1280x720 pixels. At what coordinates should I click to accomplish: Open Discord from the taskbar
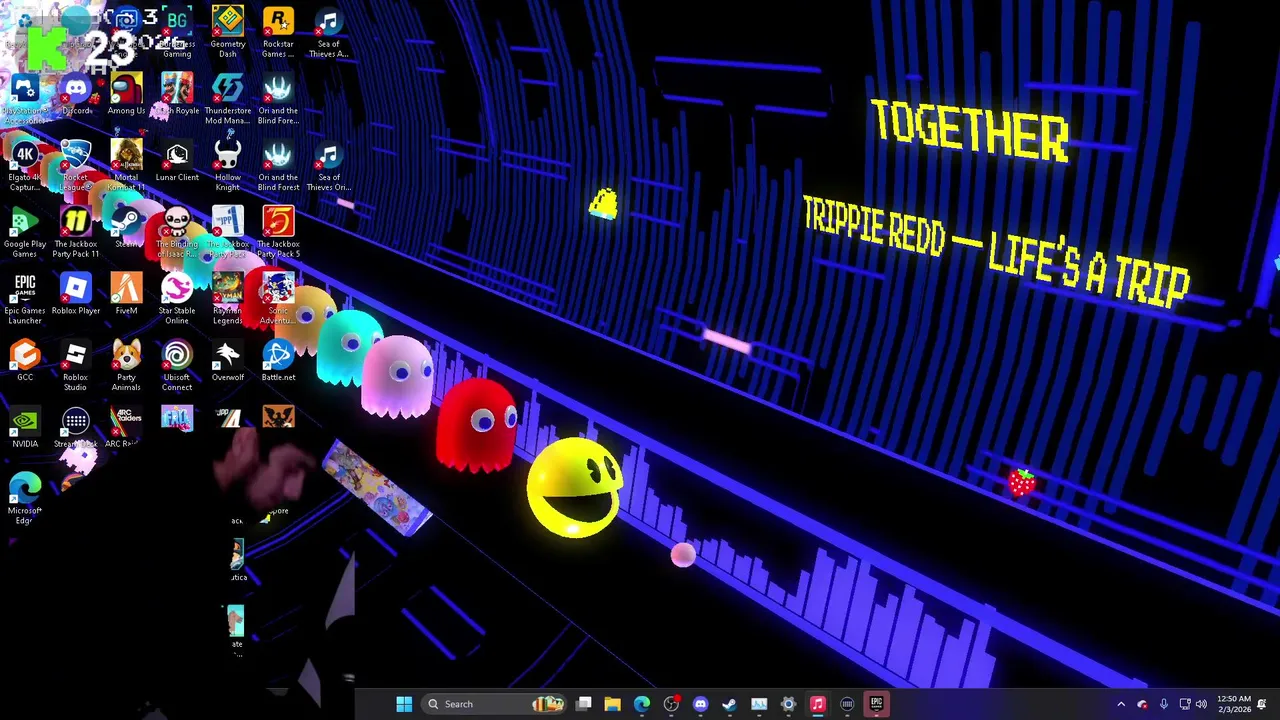pyautogui.click(x=700, y=704)
